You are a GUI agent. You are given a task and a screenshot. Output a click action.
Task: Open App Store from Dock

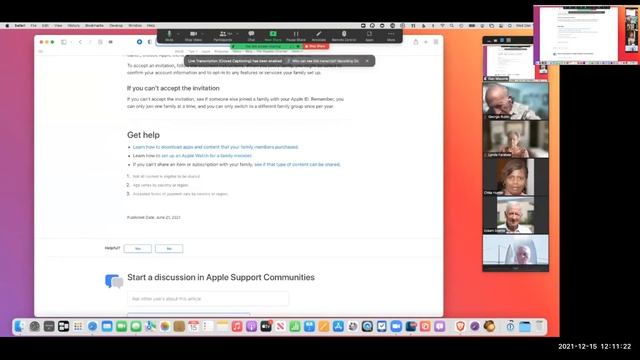pyautogui.click(x=338, y=326)
